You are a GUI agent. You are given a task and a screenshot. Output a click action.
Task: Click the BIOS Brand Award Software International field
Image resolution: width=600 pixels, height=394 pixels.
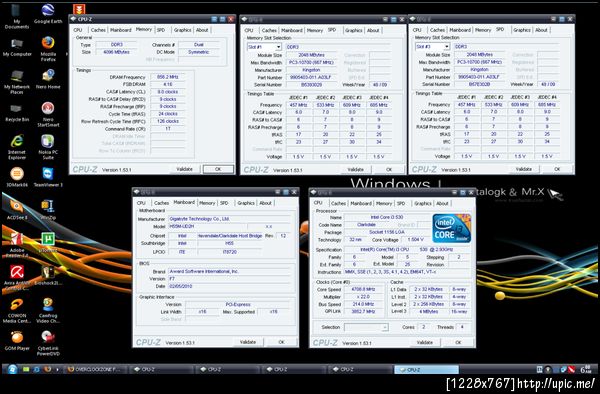point(230,271)
